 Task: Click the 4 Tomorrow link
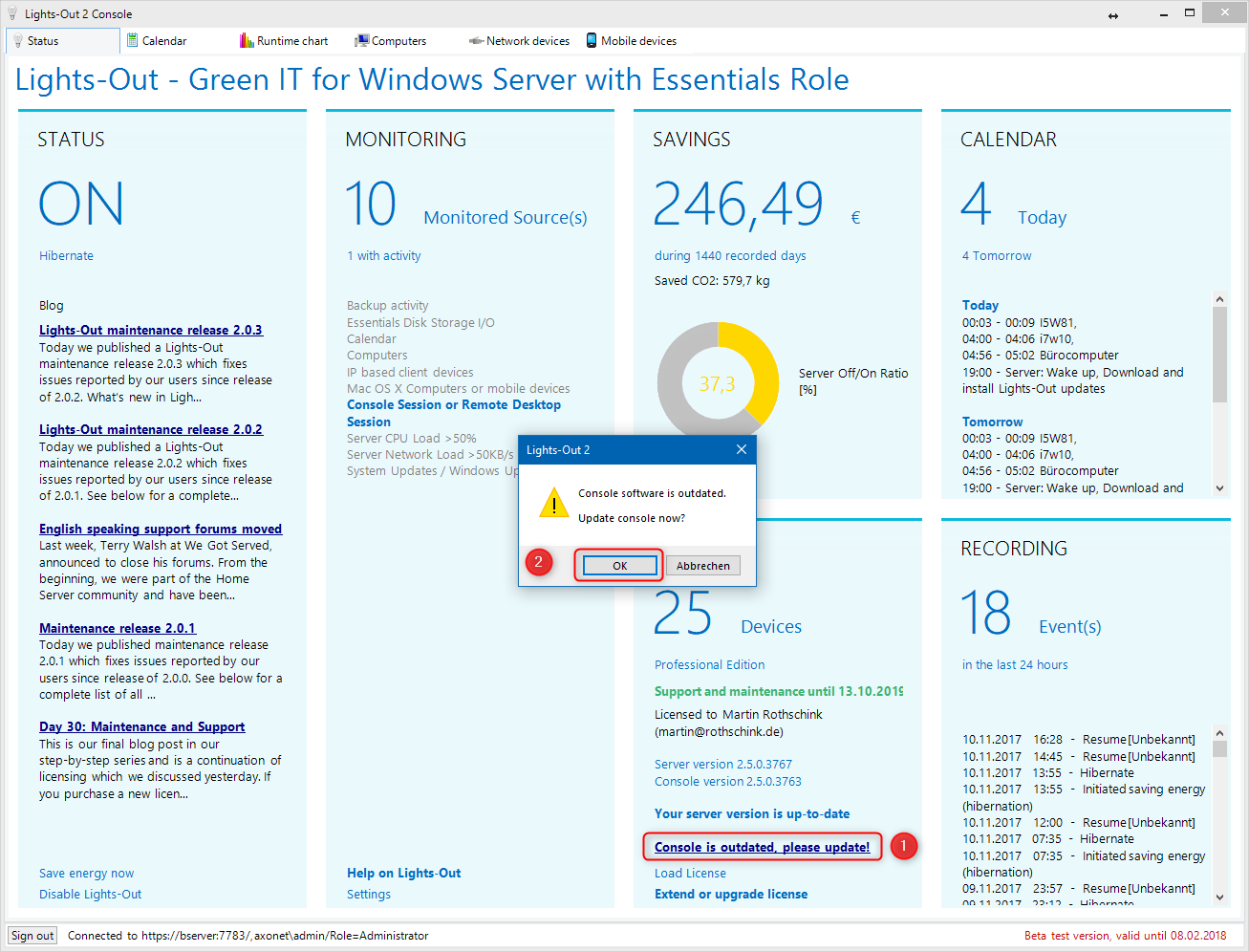tap(997, 255)
